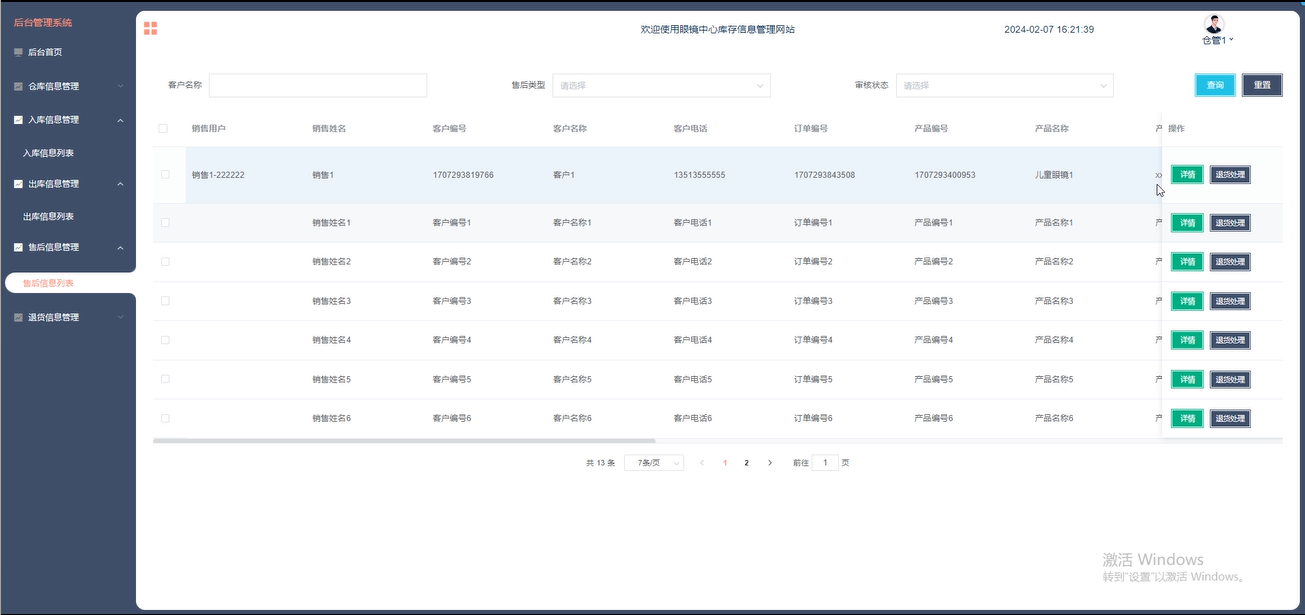Click the 客户电话6 cell

coord(693,418)
